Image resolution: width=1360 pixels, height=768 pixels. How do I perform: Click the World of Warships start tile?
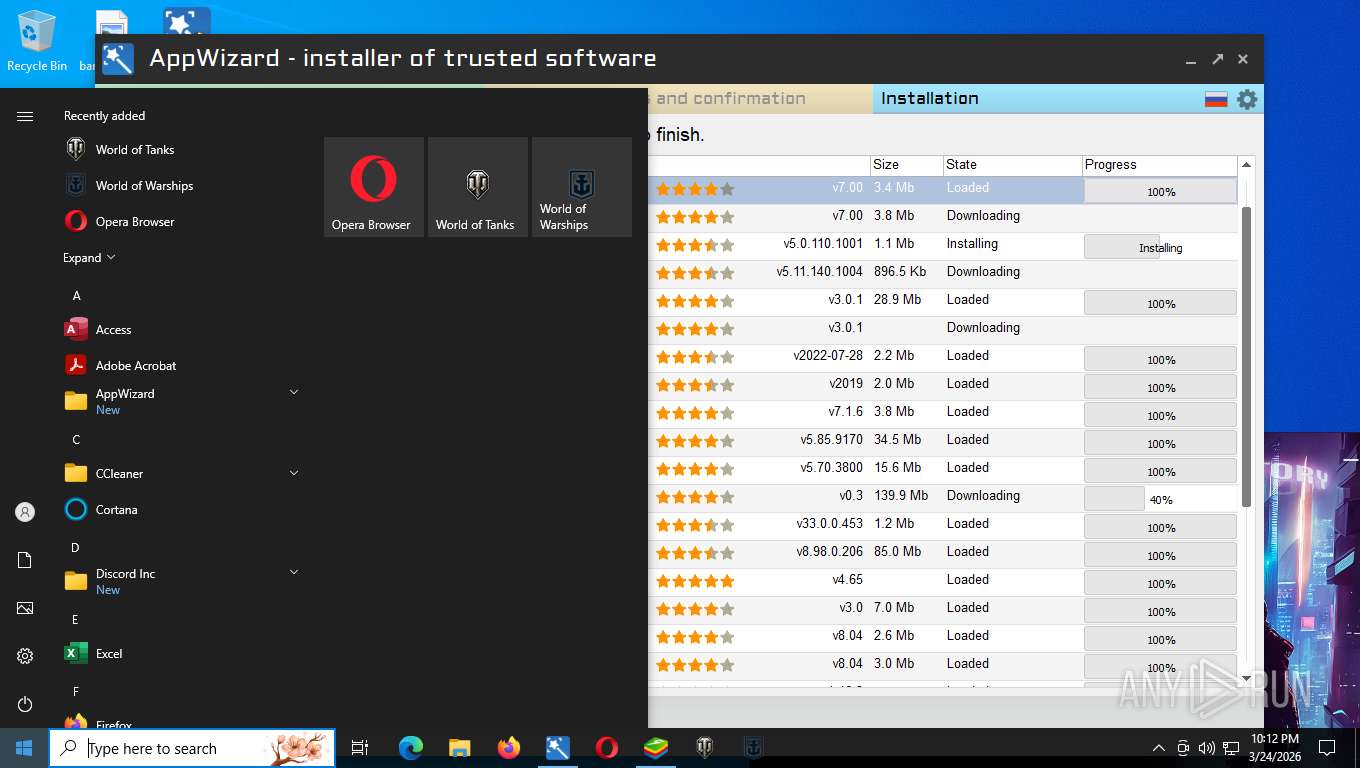point(582,187)
